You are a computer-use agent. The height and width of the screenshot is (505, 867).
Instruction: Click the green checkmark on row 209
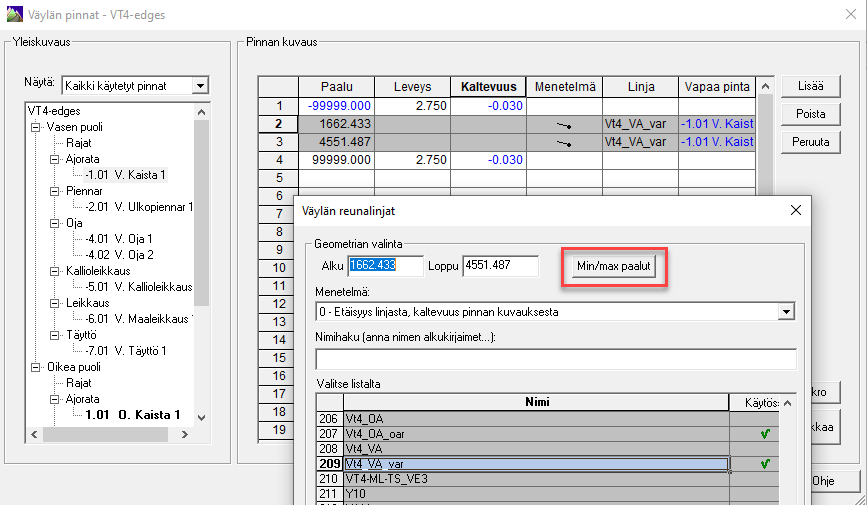(765, 464)
